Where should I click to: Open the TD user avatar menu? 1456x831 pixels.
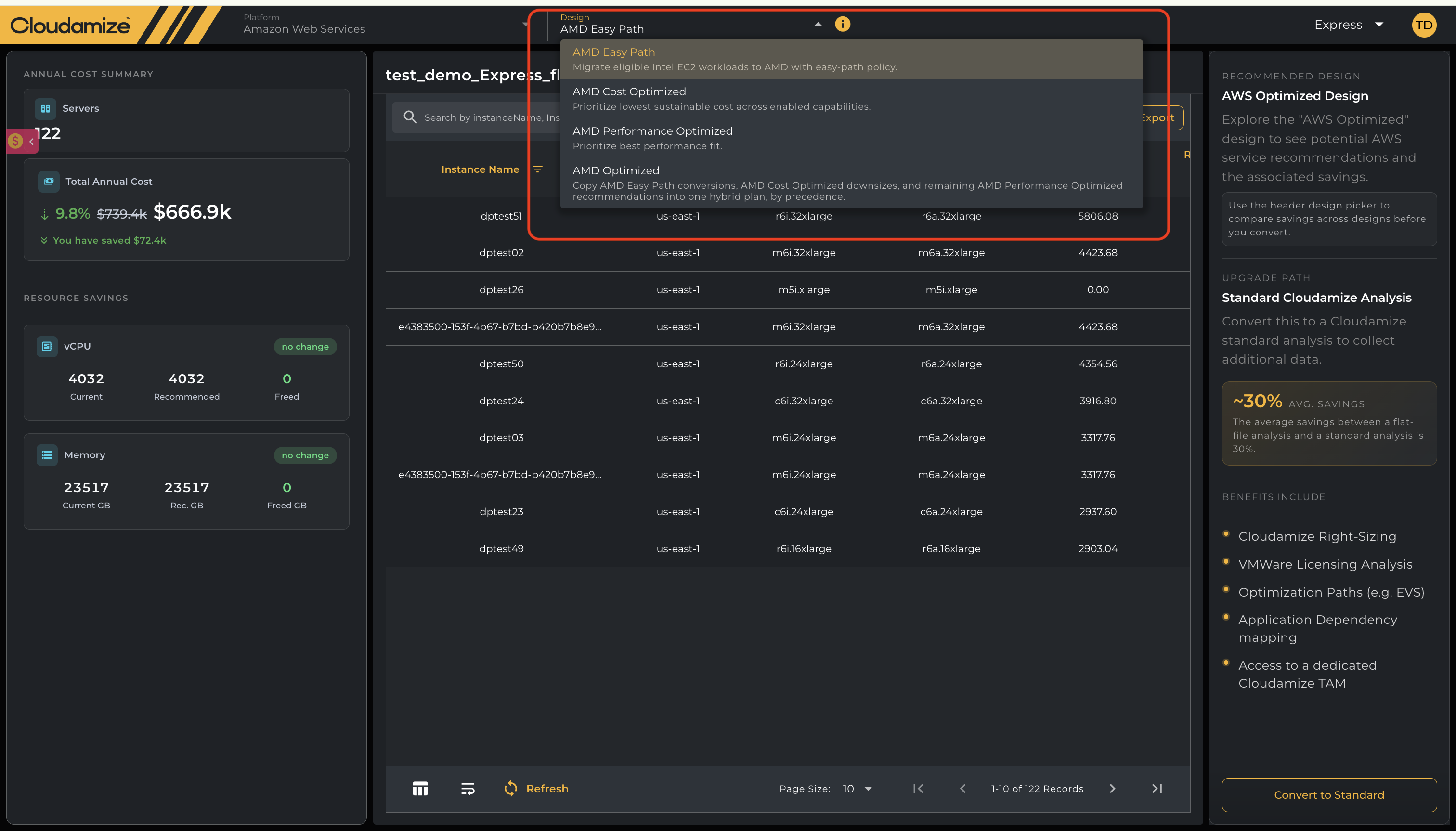(x=1423, y=25)
